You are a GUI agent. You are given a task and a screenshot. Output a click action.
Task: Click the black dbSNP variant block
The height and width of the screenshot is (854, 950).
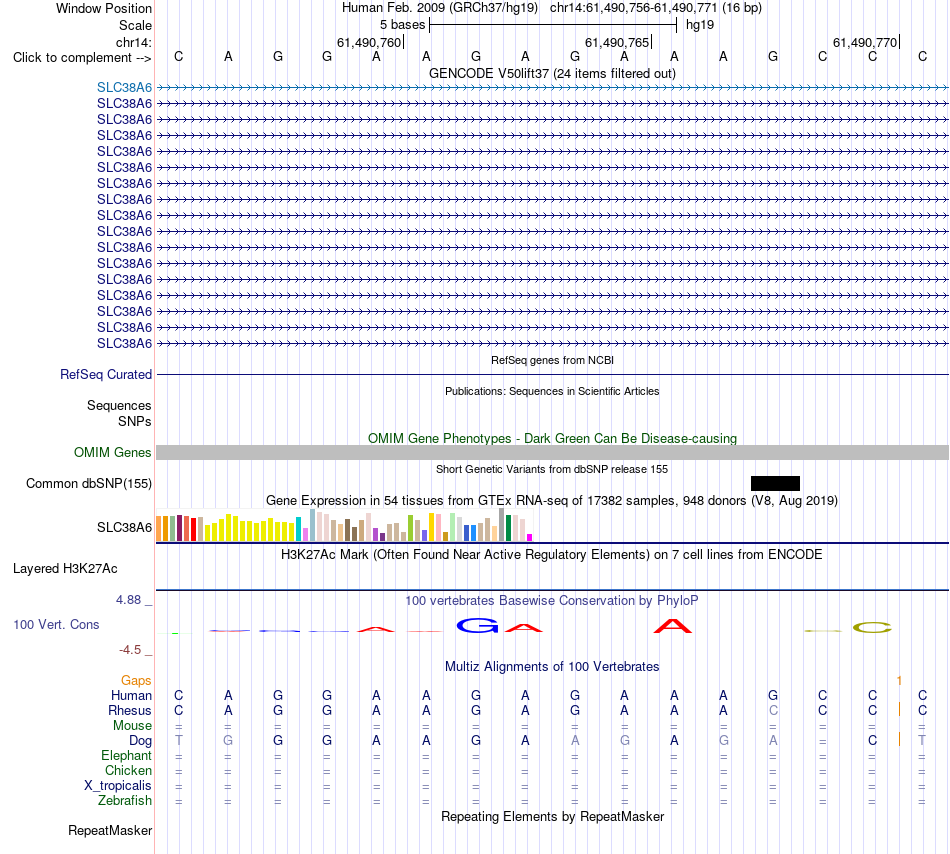tap(775, 483)
